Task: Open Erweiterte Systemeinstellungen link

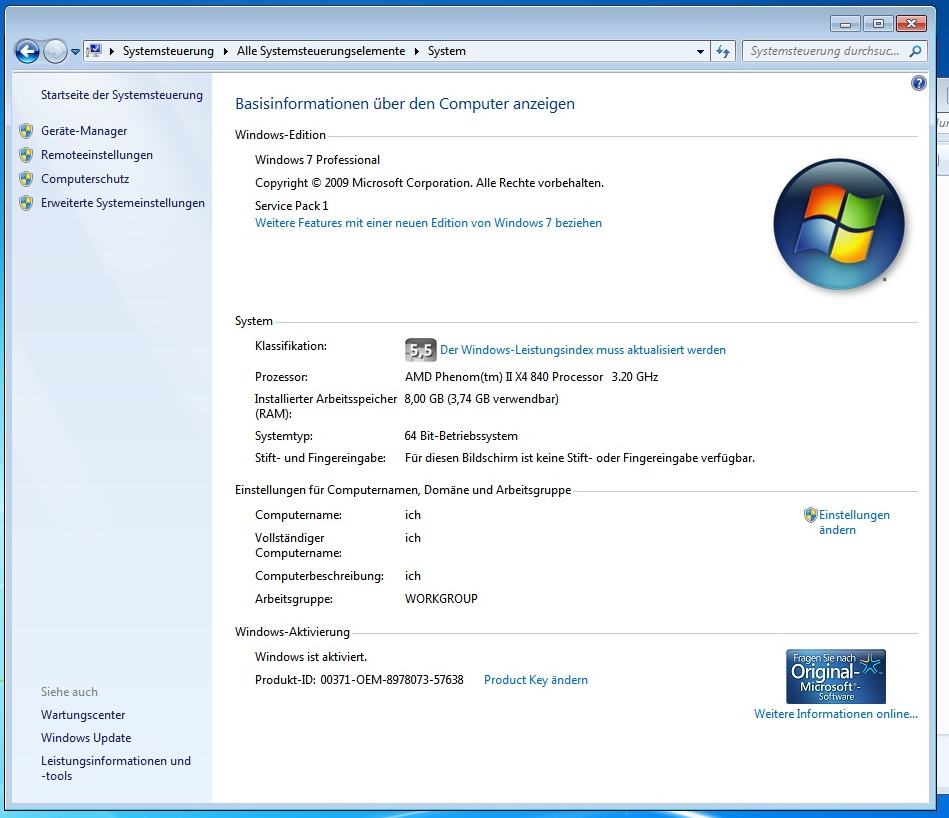Action: point(123,203)
